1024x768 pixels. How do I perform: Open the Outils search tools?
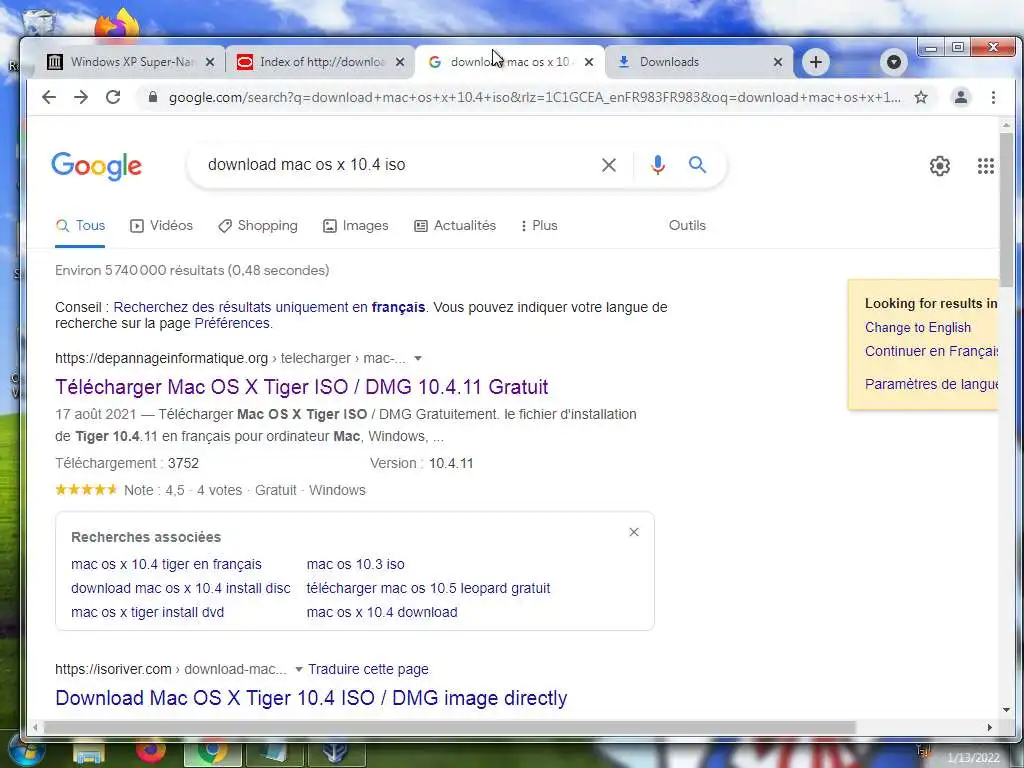click(687, 225)
